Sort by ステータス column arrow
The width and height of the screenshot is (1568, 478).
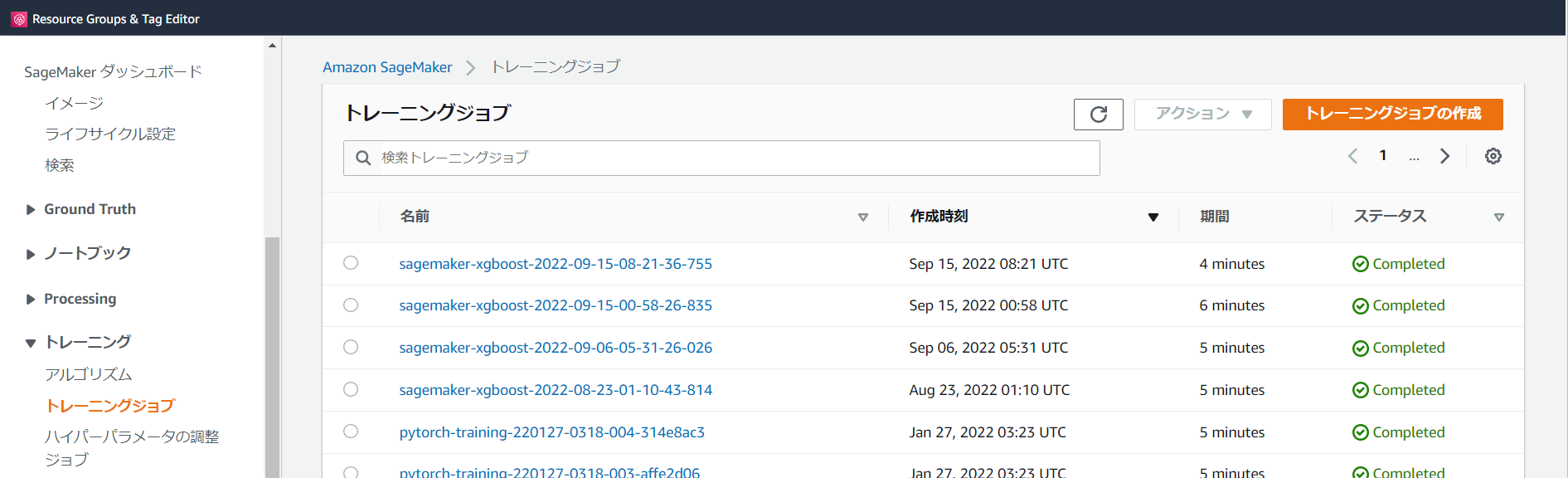[x=1499, y=217]
